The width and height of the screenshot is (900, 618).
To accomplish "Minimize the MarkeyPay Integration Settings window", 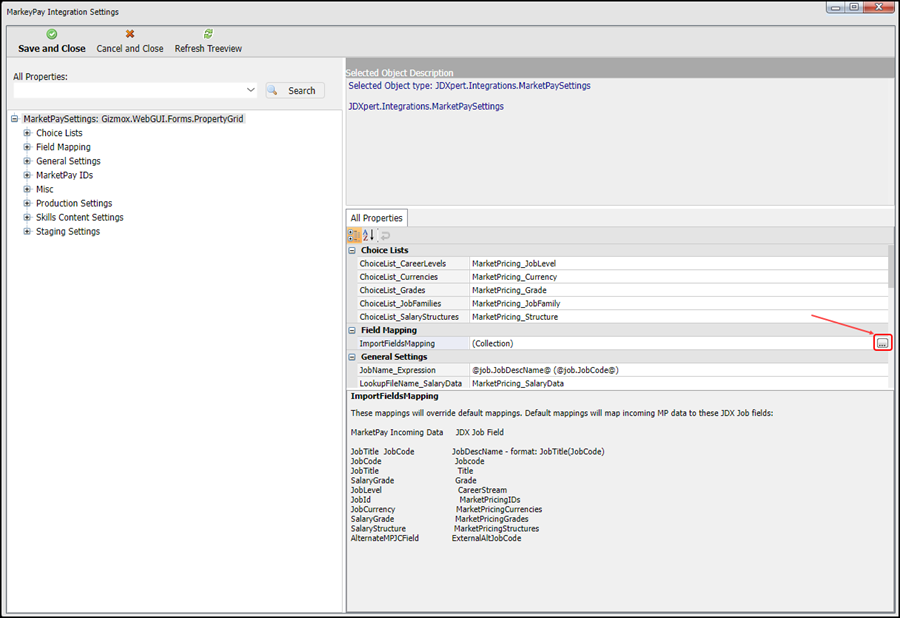I will click(836, 7).
